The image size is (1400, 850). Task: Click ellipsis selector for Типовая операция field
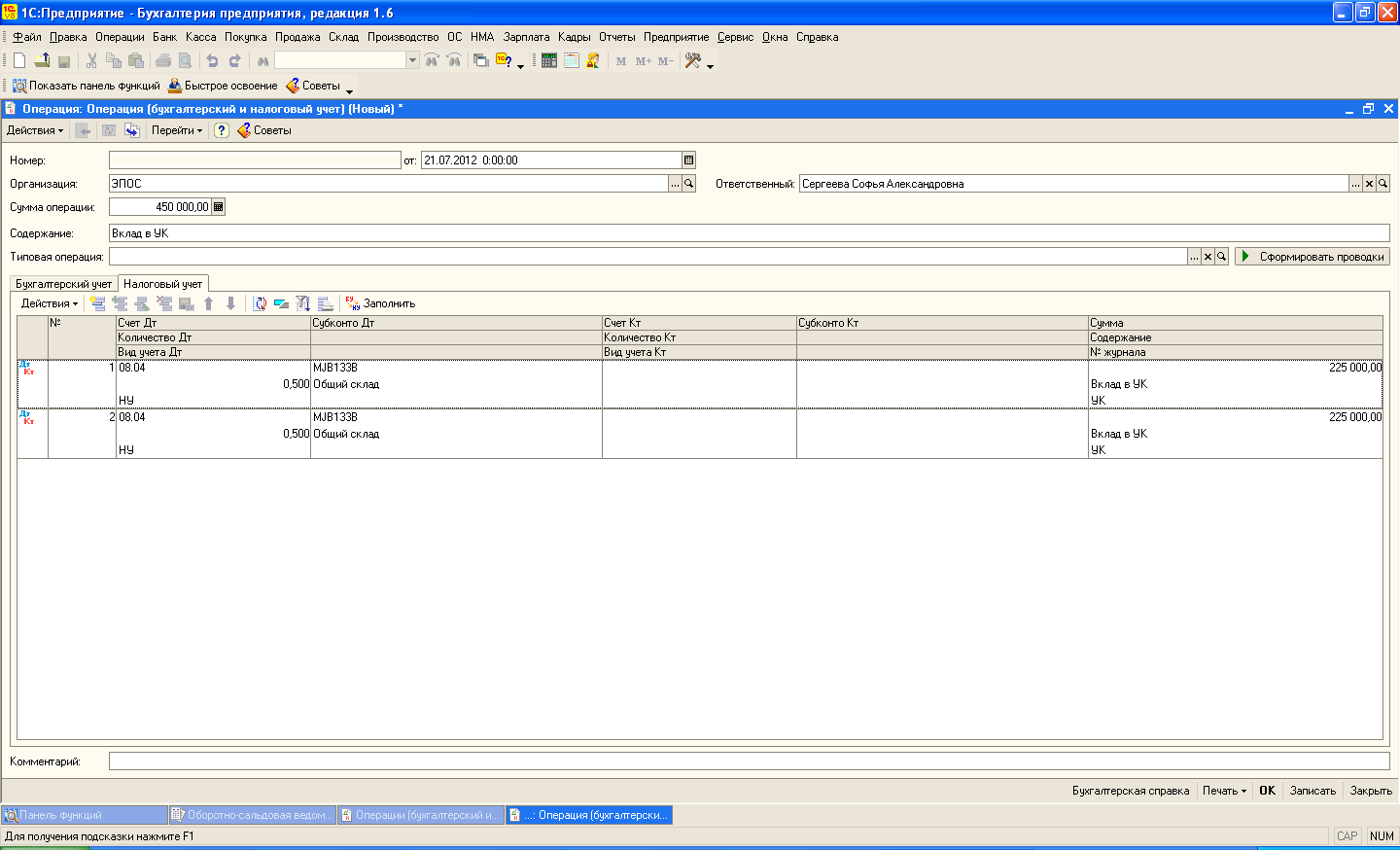coord(1194,257)
